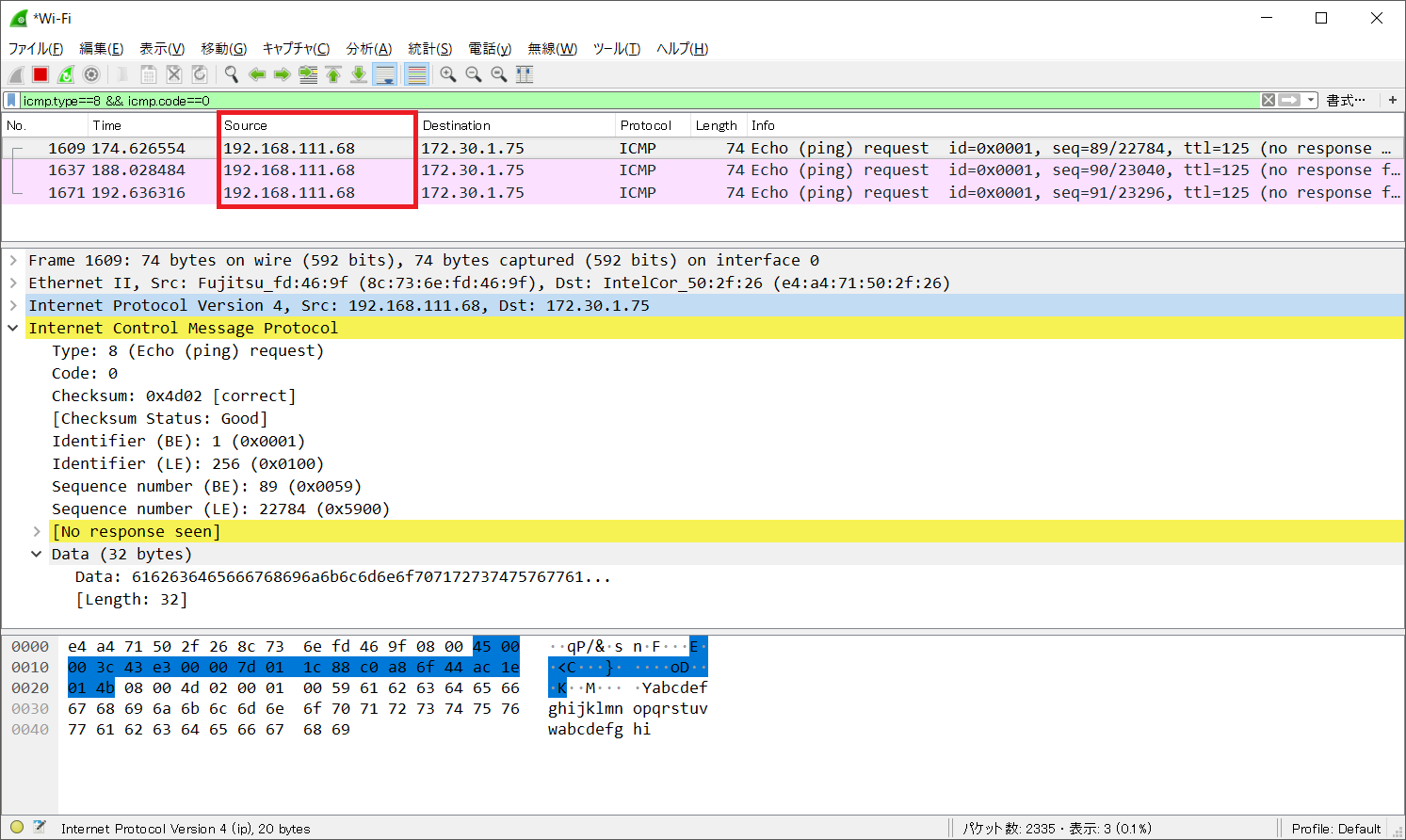Click in the display filter input field
1406x840 pixels.
click(x=638, y=101)
